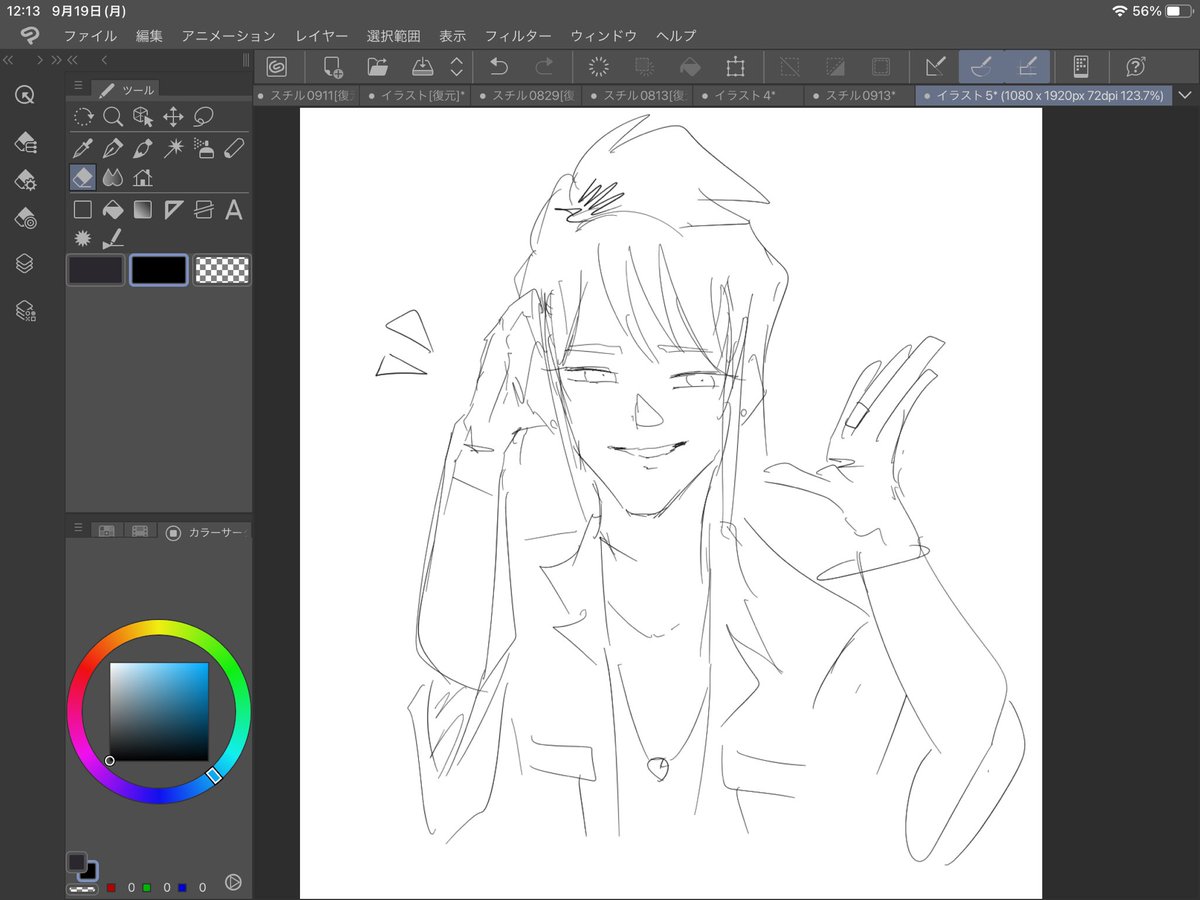This screenshot has width=1200, height=900.
Task: Open the ウィンドウ menu
Action: tap(603, 35)
